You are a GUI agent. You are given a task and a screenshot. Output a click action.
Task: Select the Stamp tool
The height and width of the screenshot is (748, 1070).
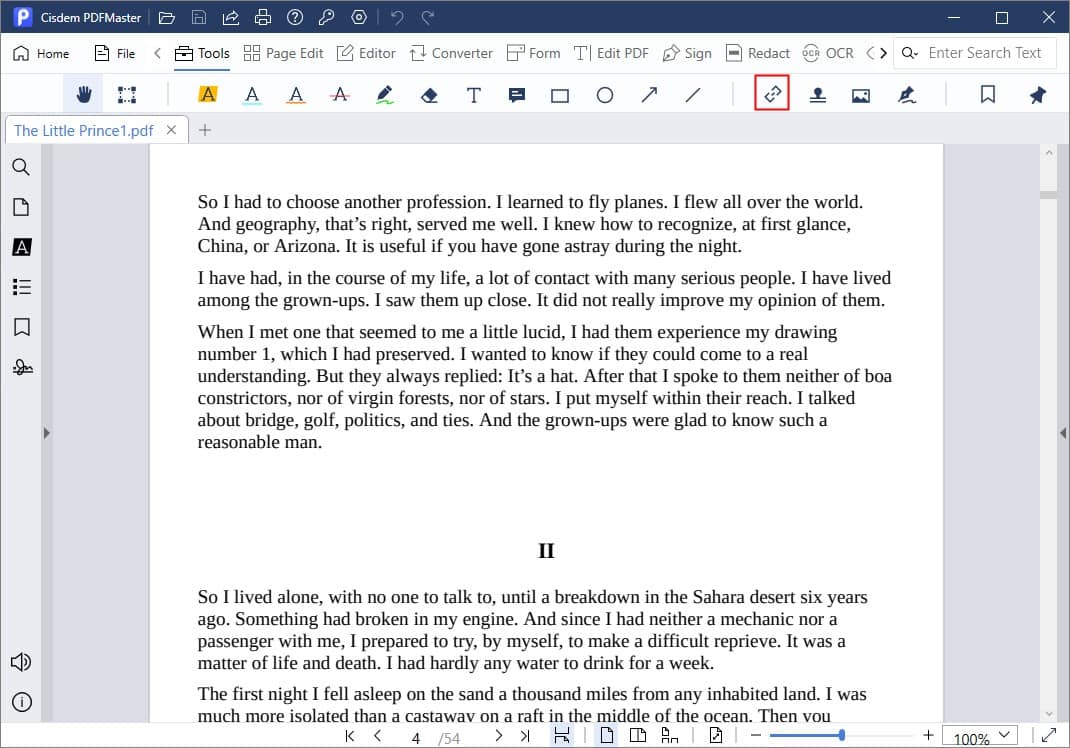click(817, 93)
